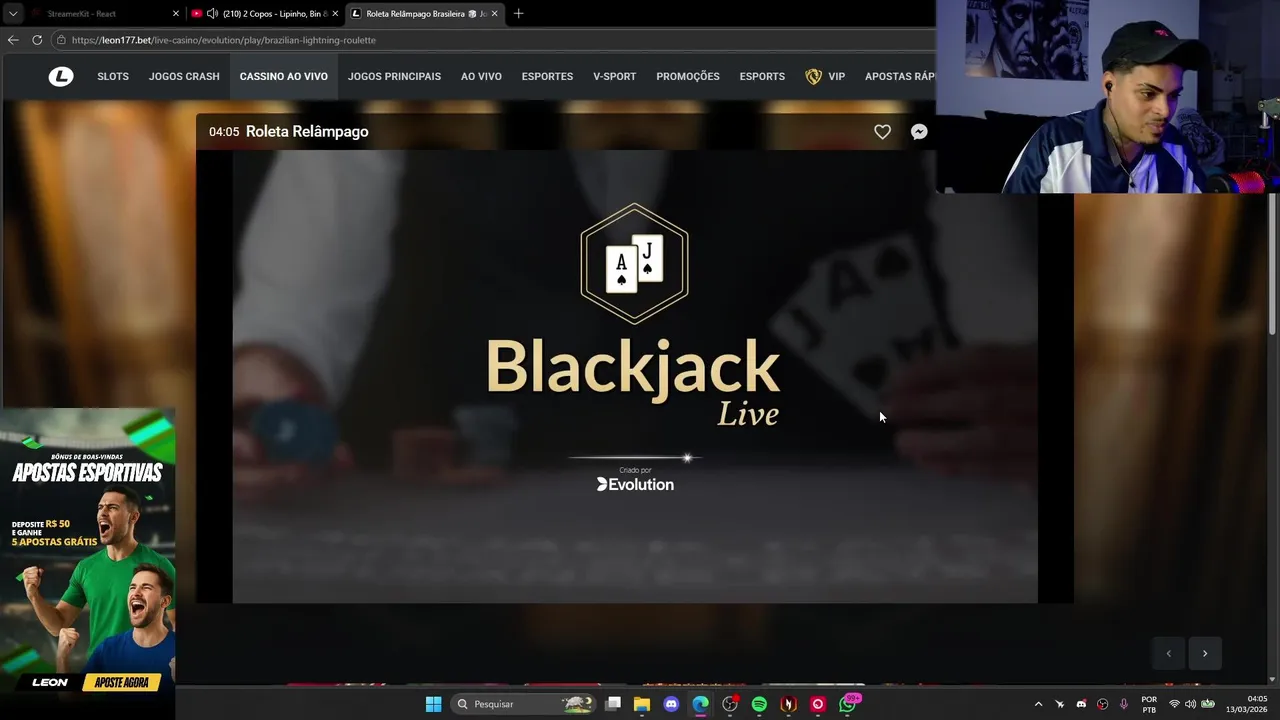
Task: Open Spotify from the taskbar
Action: click(759, 704)
